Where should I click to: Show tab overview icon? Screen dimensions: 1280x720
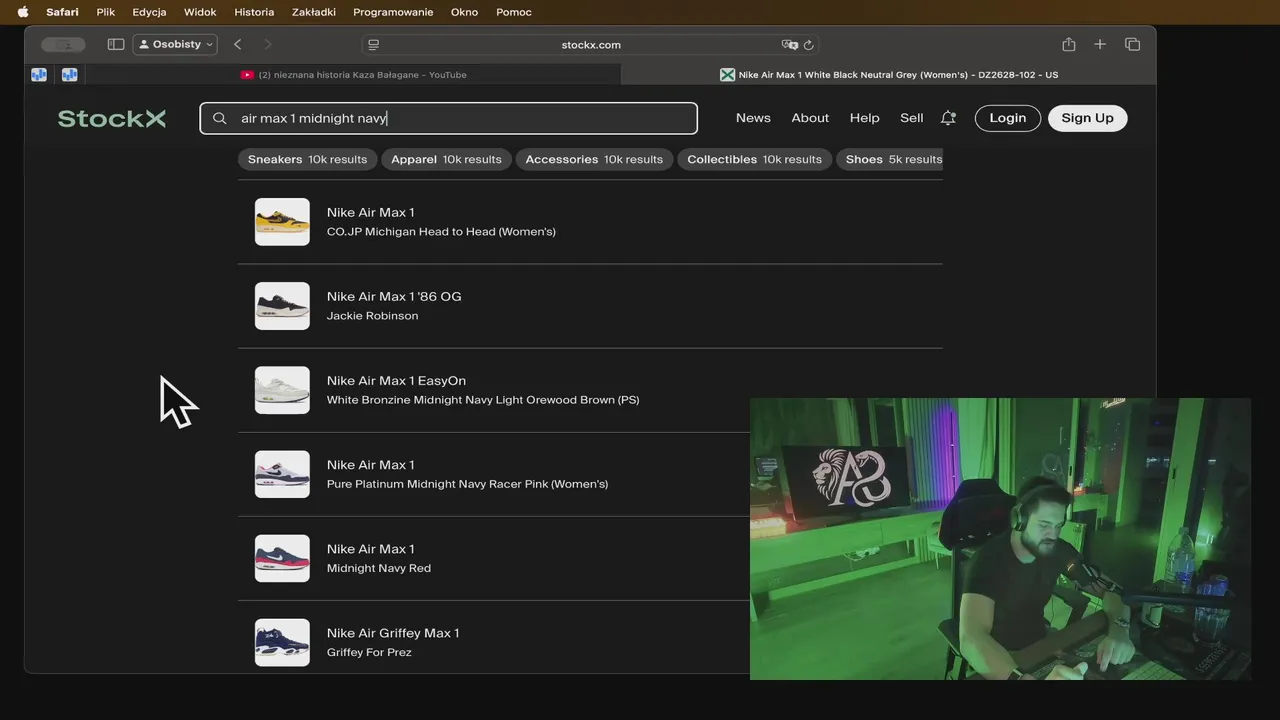pos(1132,44)
